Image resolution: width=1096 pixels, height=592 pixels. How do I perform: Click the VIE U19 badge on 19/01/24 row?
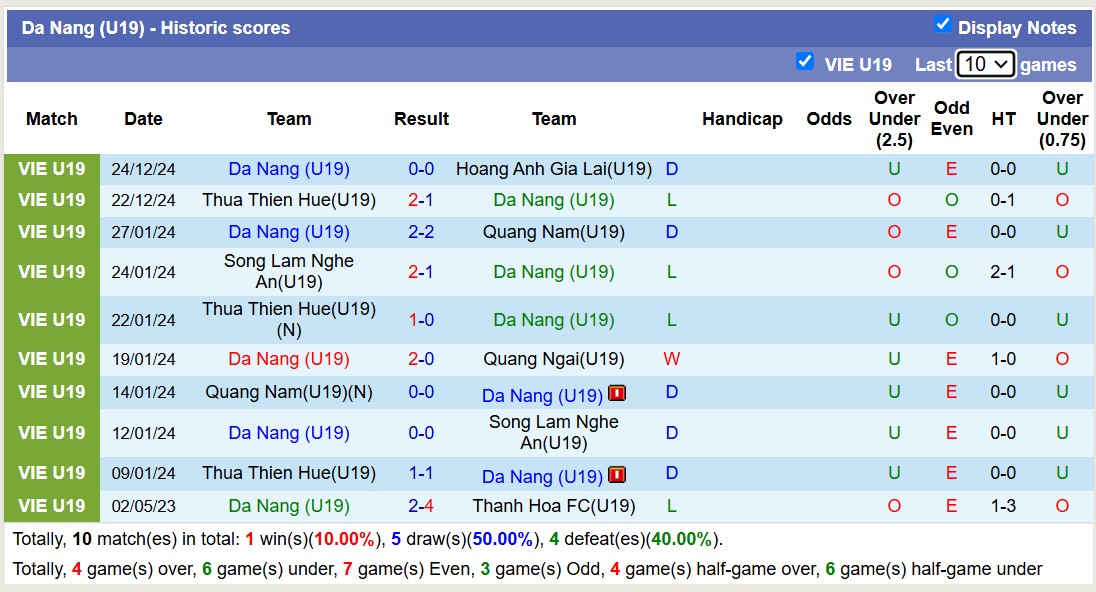[x=51, y=359]
